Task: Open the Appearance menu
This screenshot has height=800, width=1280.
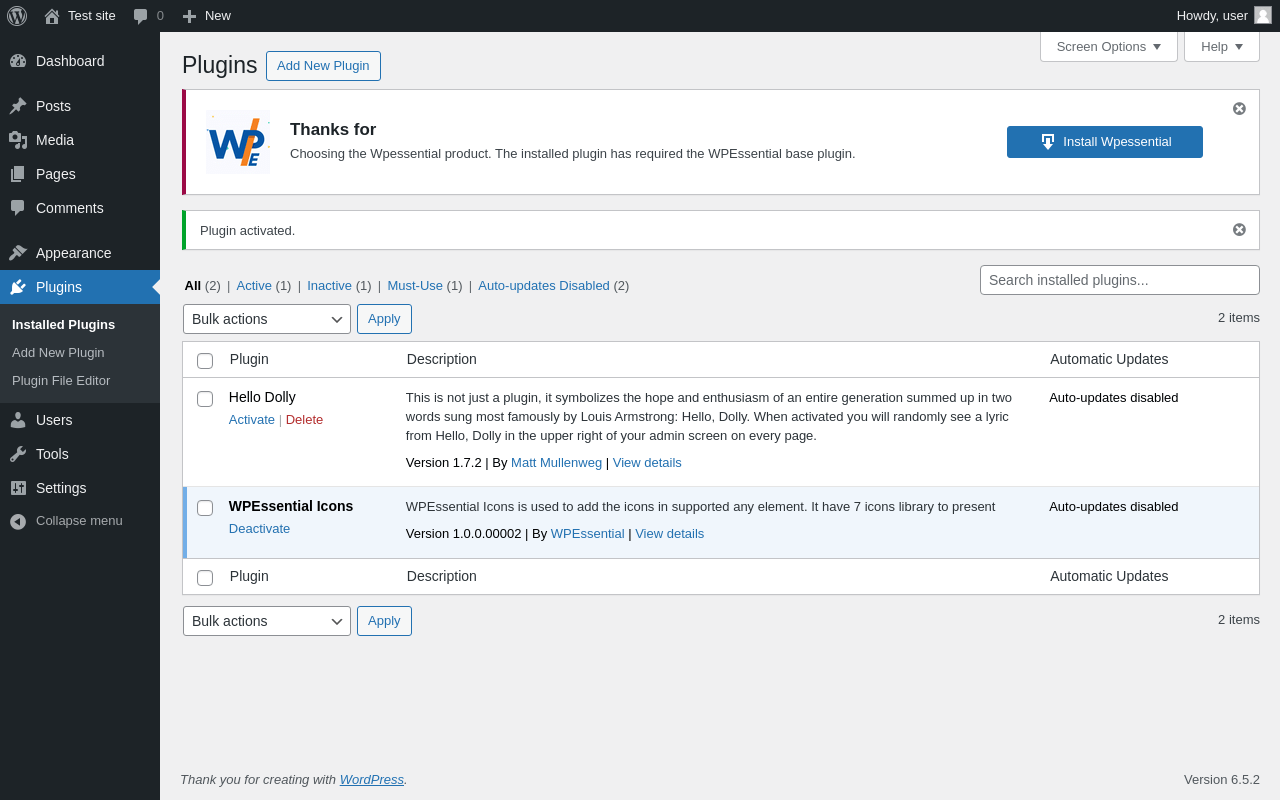Action: point(80,253)
